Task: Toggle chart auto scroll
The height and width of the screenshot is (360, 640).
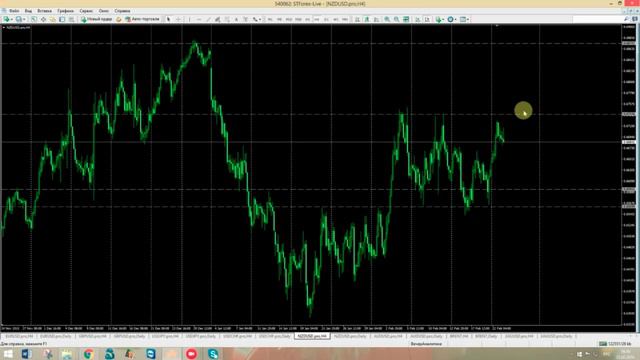Action: pos(418,19)
